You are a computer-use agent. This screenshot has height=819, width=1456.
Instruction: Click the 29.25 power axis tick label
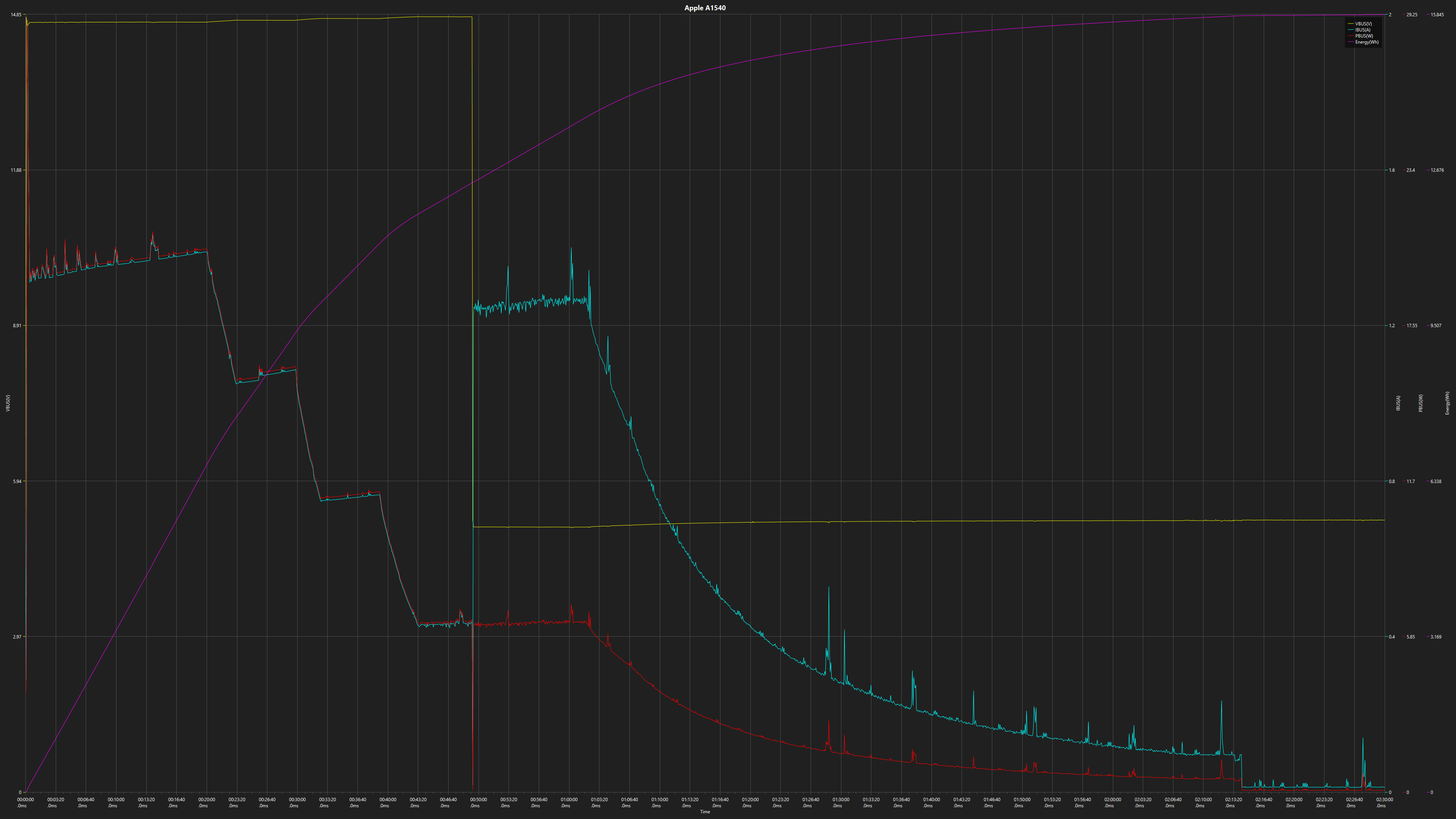coord(1411,15)
